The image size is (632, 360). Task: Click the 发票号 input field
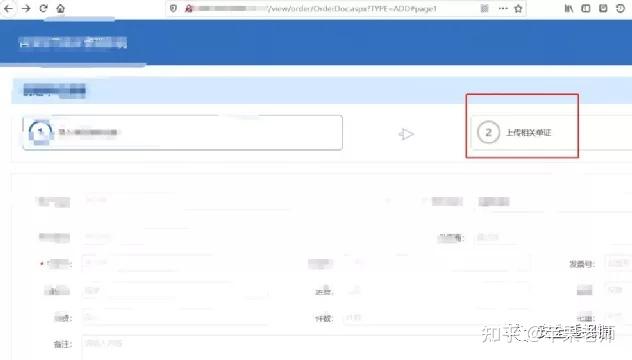click(618, 264)
